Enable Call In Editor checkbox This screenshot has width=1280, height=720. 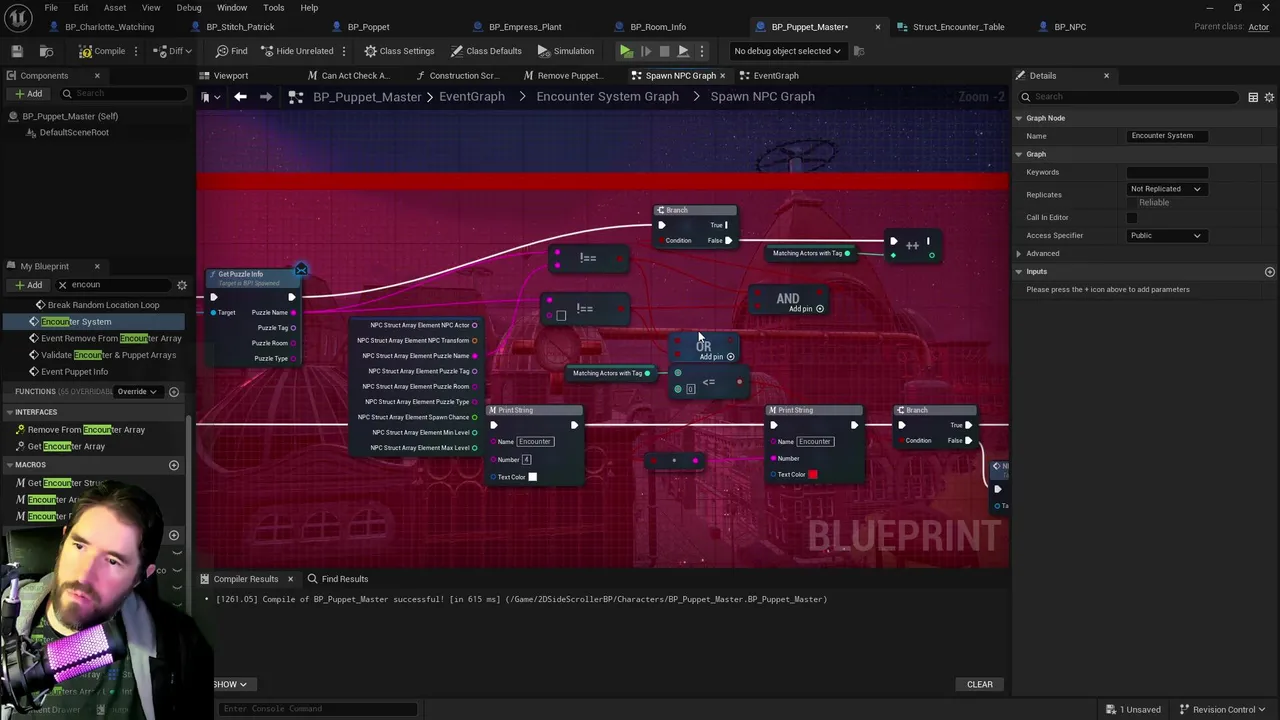click(x=1132, y=218)
